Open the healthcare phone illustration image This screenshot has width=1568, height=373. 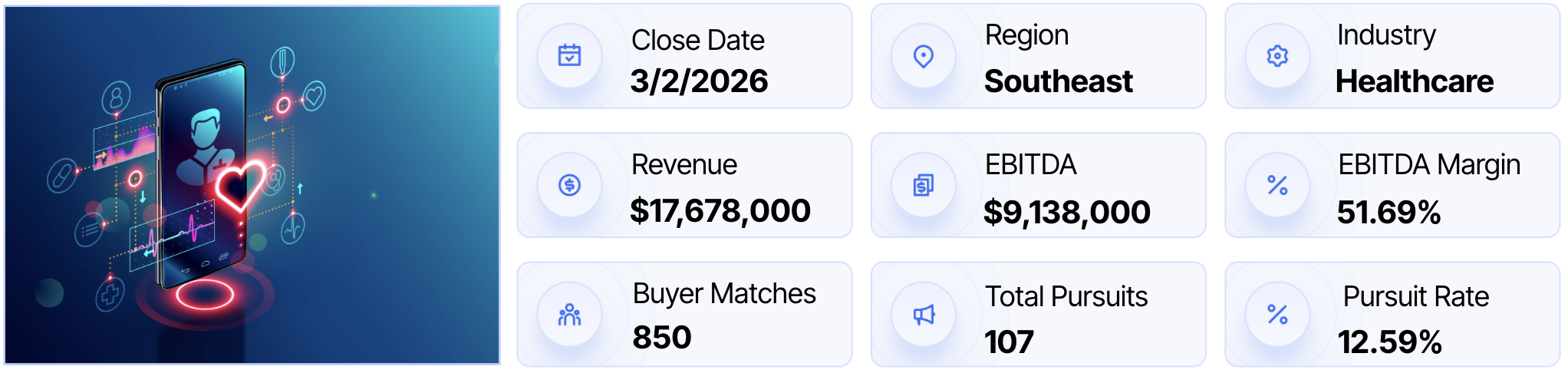point(252,185)
